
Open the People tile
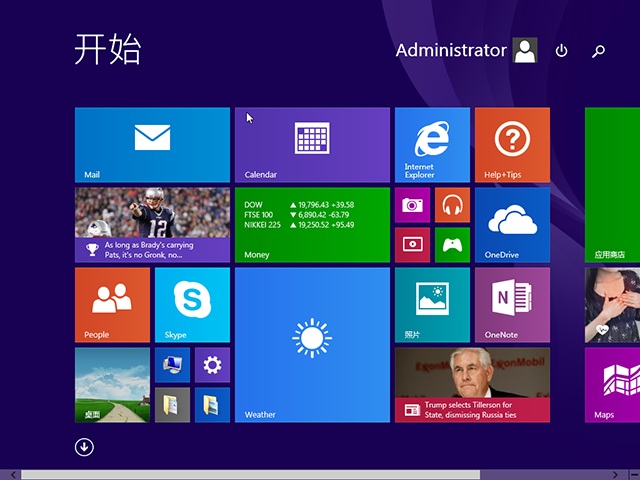coord(112,304)
